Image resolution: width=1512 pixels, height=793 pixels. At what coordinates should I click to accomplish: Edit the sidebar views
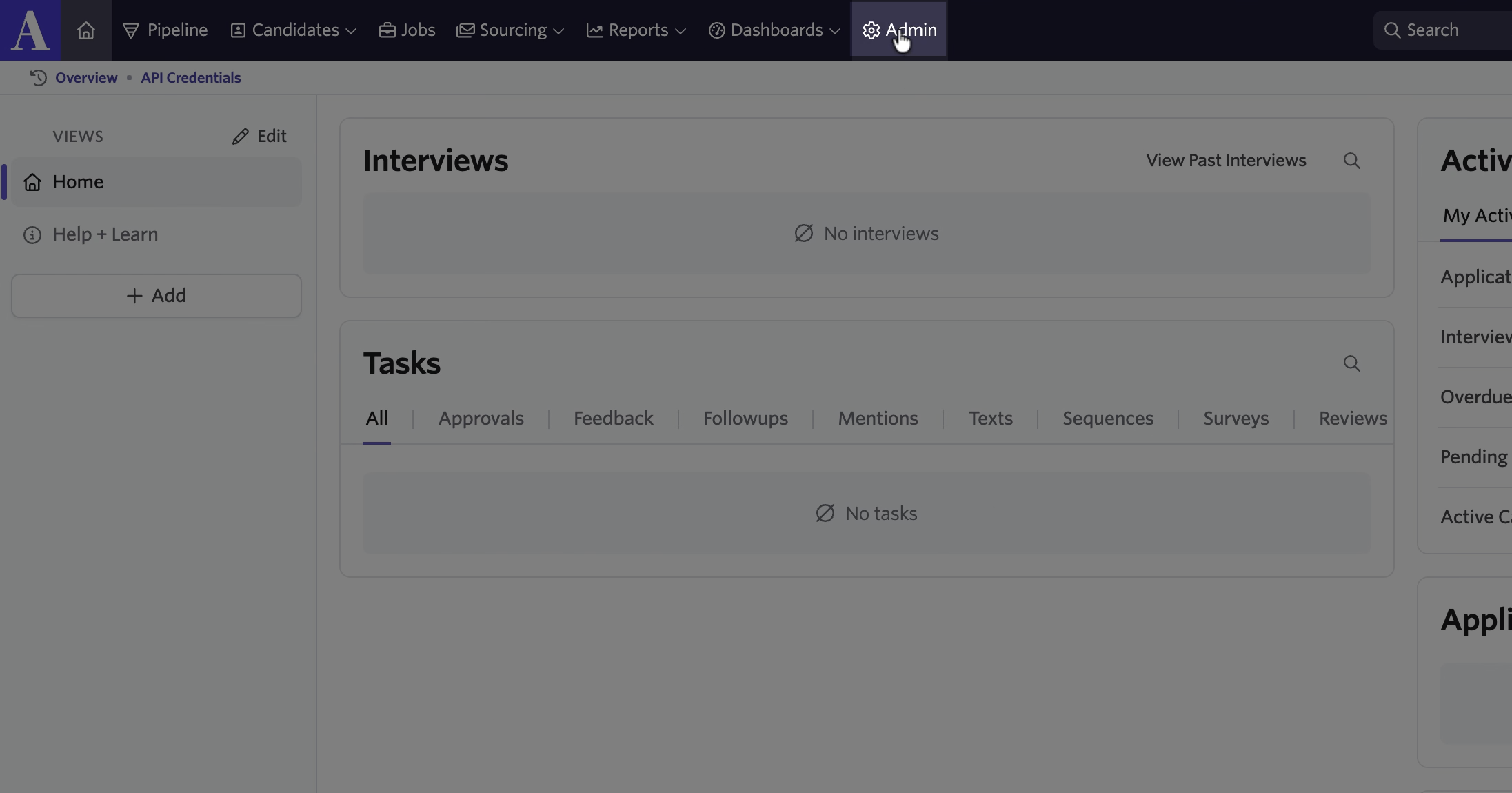coord(259,137)
